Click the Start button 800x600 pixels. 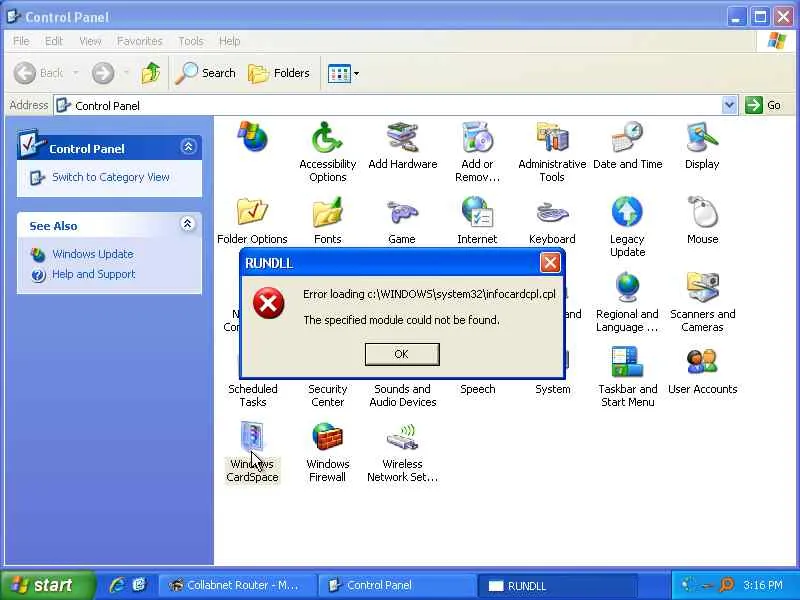(47, 585)
